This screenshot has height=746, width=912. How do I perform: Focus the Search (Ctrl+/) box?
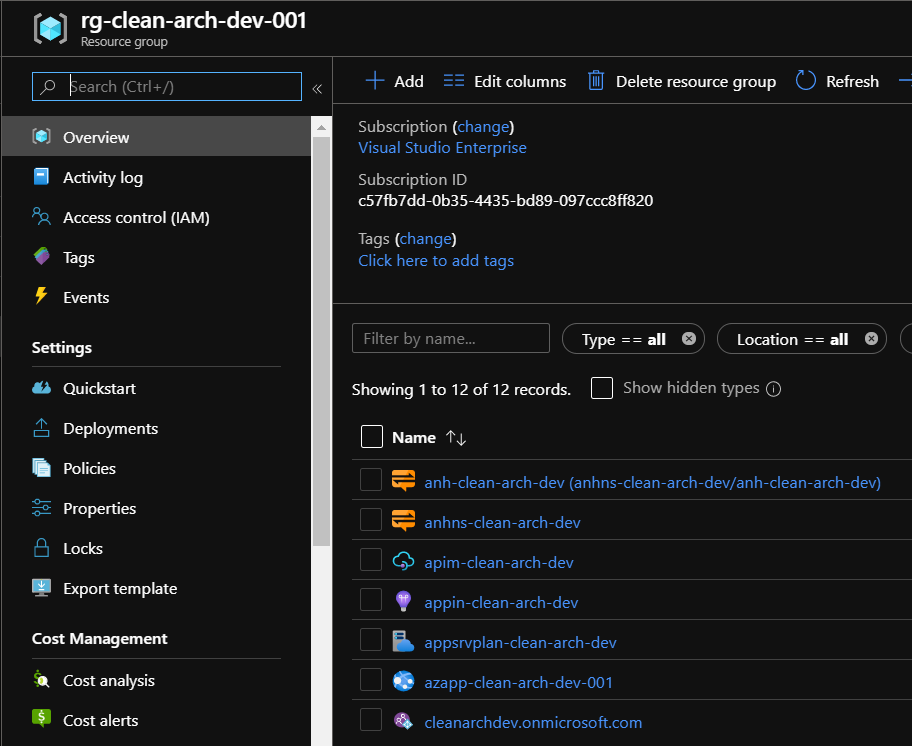tap(167, 87)
